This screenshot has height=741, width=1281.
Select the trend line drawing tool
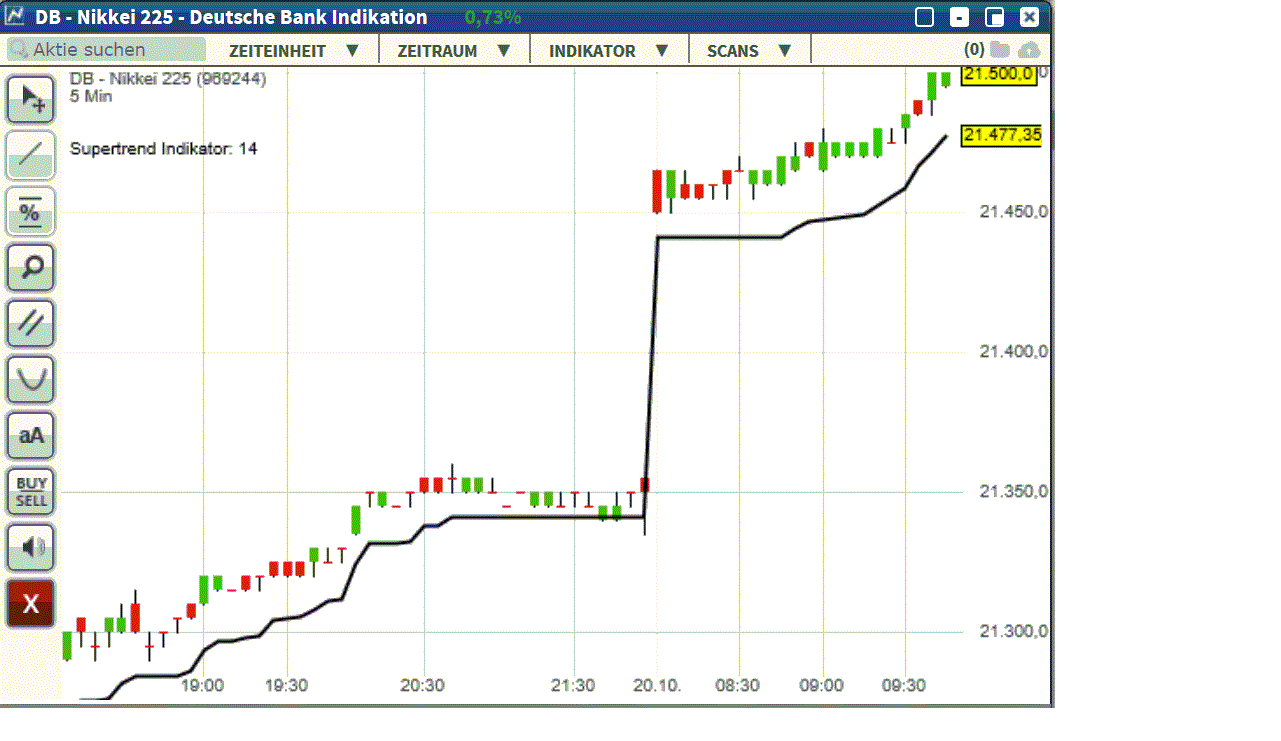(x=31, y=155)
